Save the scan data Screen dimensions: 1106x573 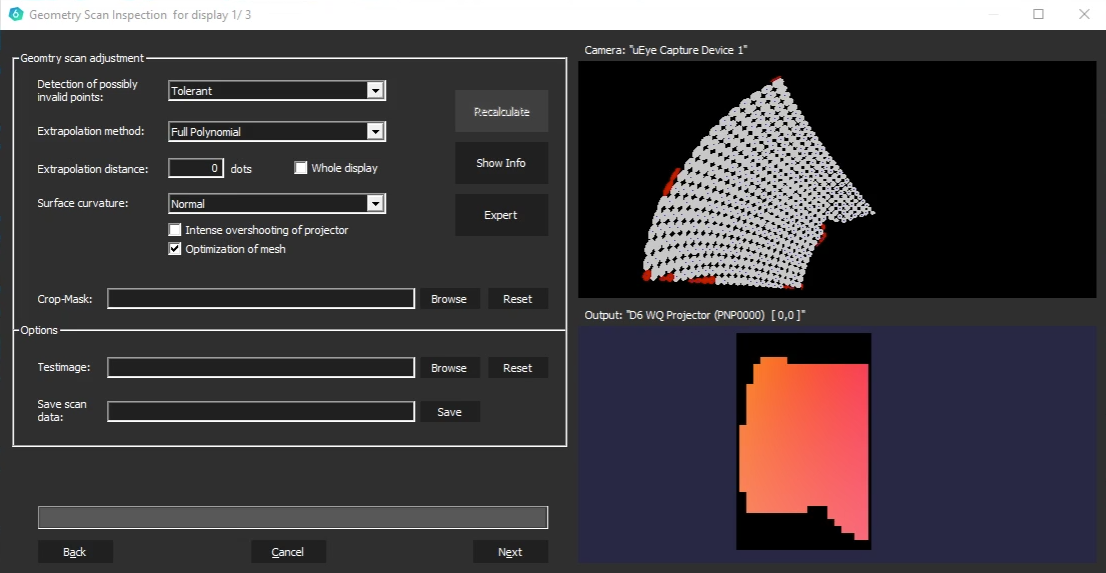(450, 412)
